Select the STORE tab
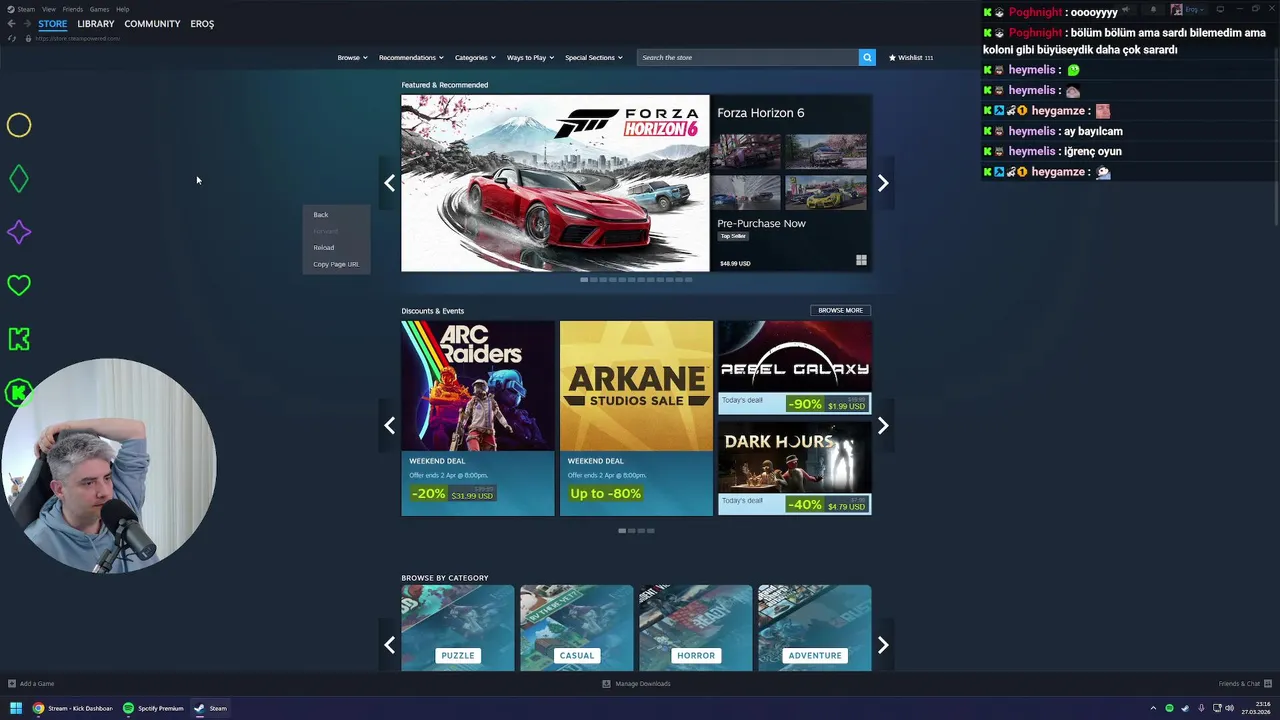Image resolution: width=1280 pixels, height=720 pixels. click(x=53, y=24)
